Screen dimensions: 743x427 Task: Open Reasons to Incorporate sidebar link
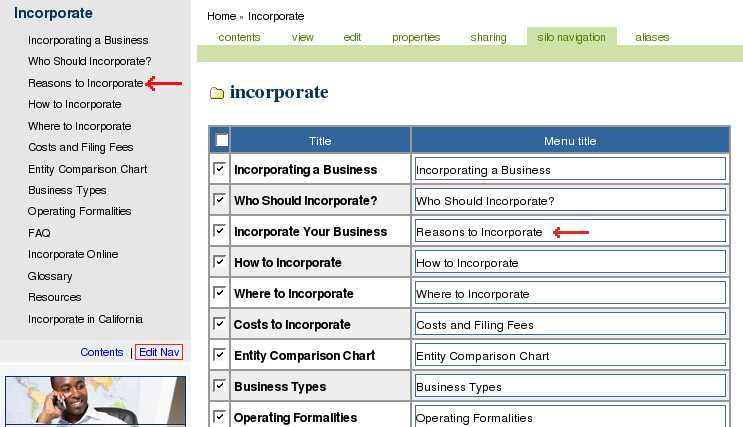point(85,83)
